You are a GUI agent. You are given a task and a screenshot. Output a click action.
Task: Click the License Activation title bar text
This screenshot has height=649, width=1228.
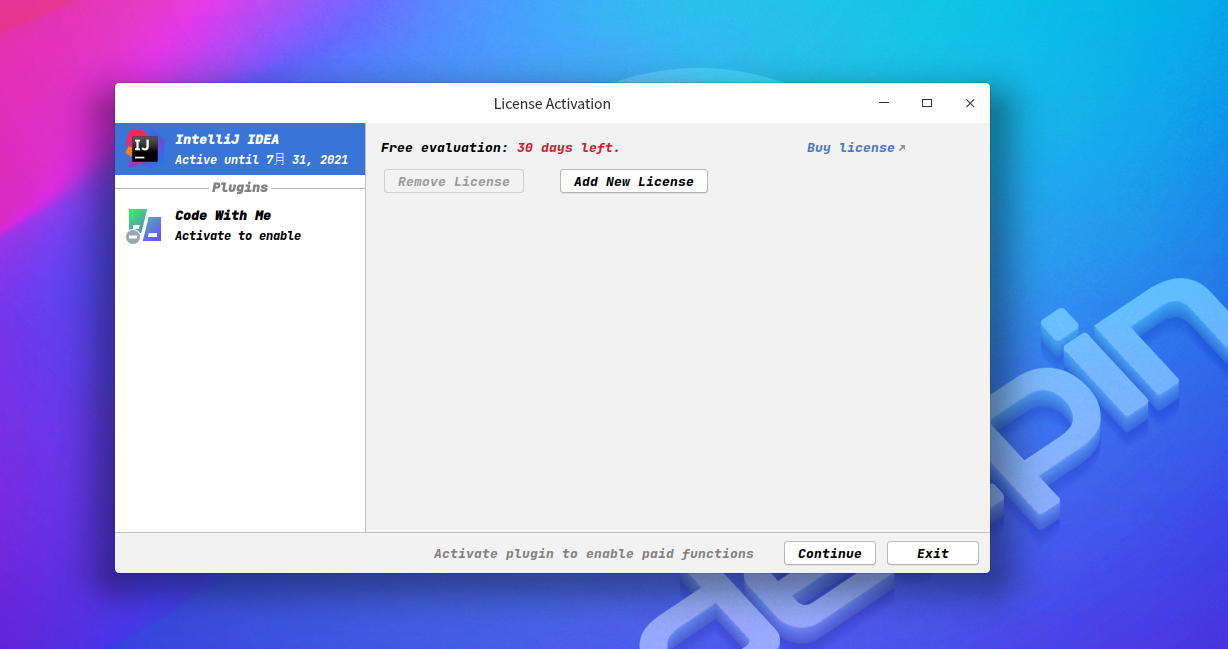552,104
